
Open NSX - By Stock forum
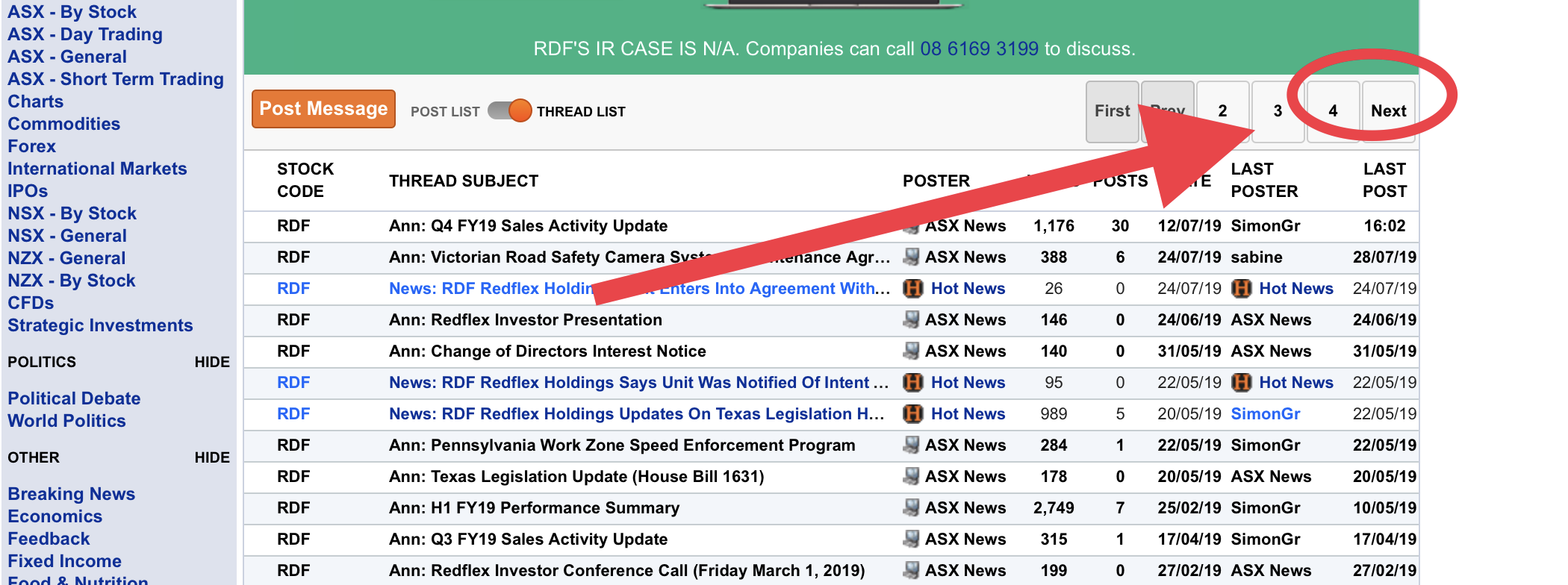[x=72, y=213]
